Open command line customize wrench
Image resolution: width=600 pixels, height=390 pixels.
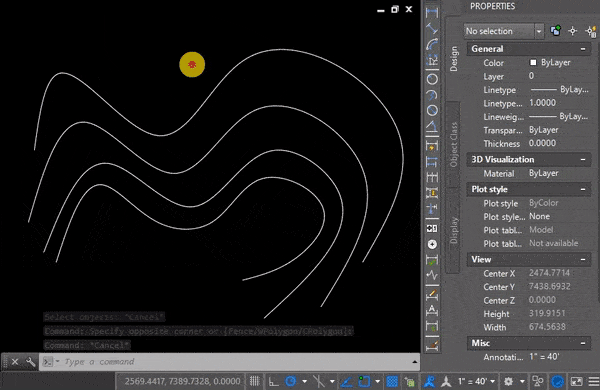[x=30, y=362]
